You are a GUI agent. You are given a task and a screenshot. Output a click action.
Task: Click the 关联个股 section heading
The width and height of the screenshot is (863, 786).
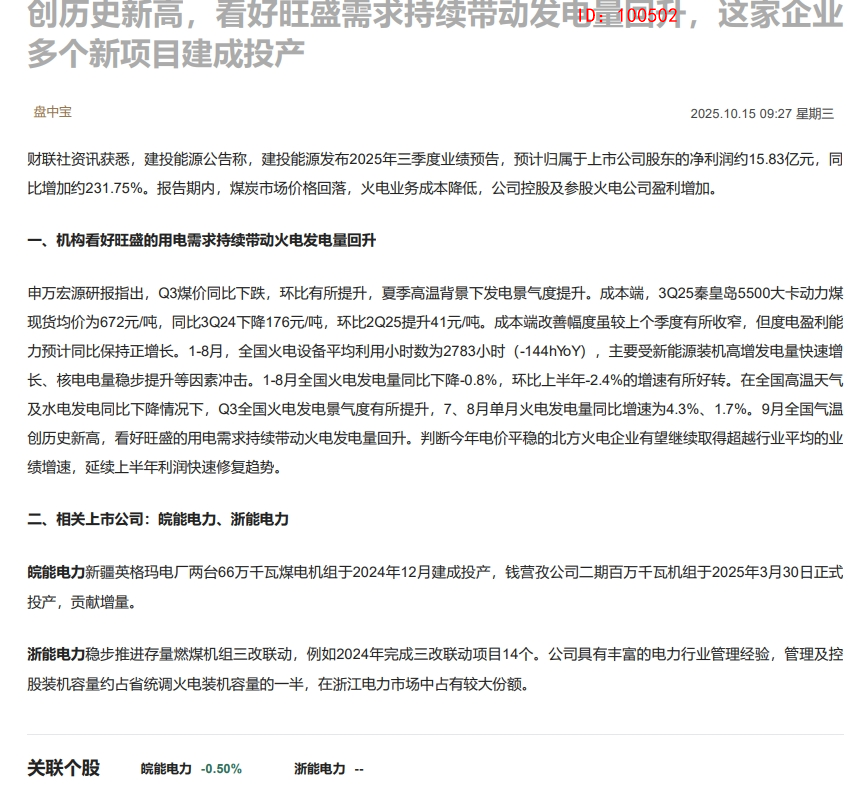63,768
